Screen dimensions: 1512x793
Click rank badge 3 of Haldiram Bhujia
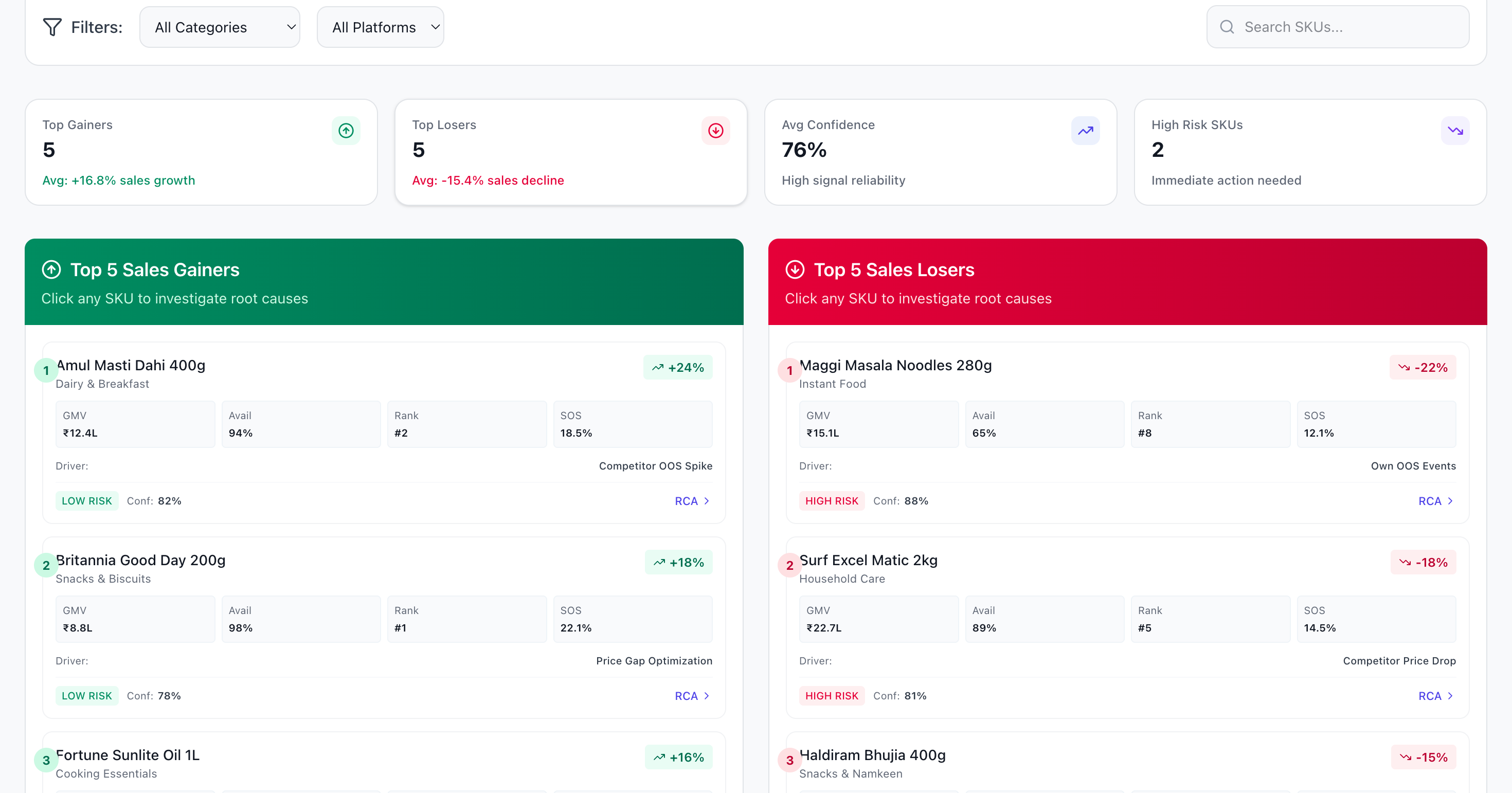point(790,760)
